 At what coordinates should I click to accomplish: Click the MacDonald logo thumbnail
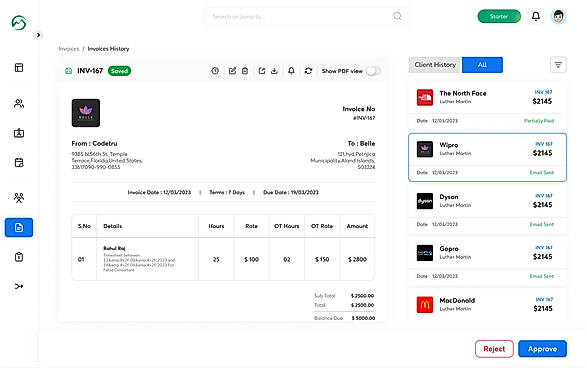425,305
